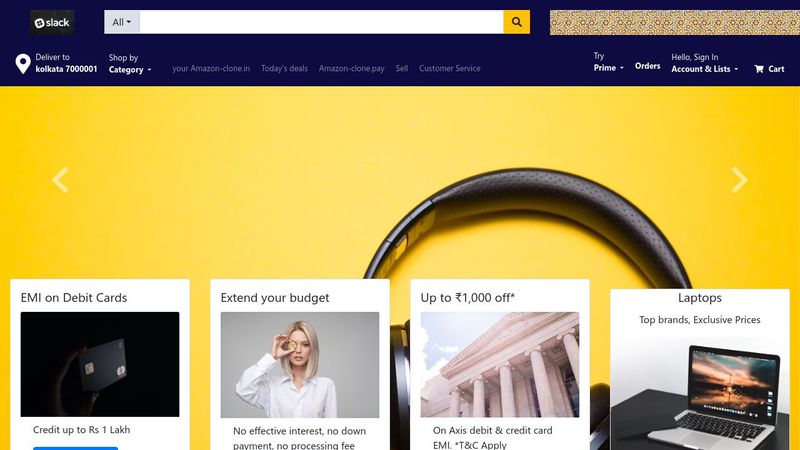The width and height of the screenshot is (800, 450).
Task: Go to previous carousel slide arrow
Action: tap(60, 180)
